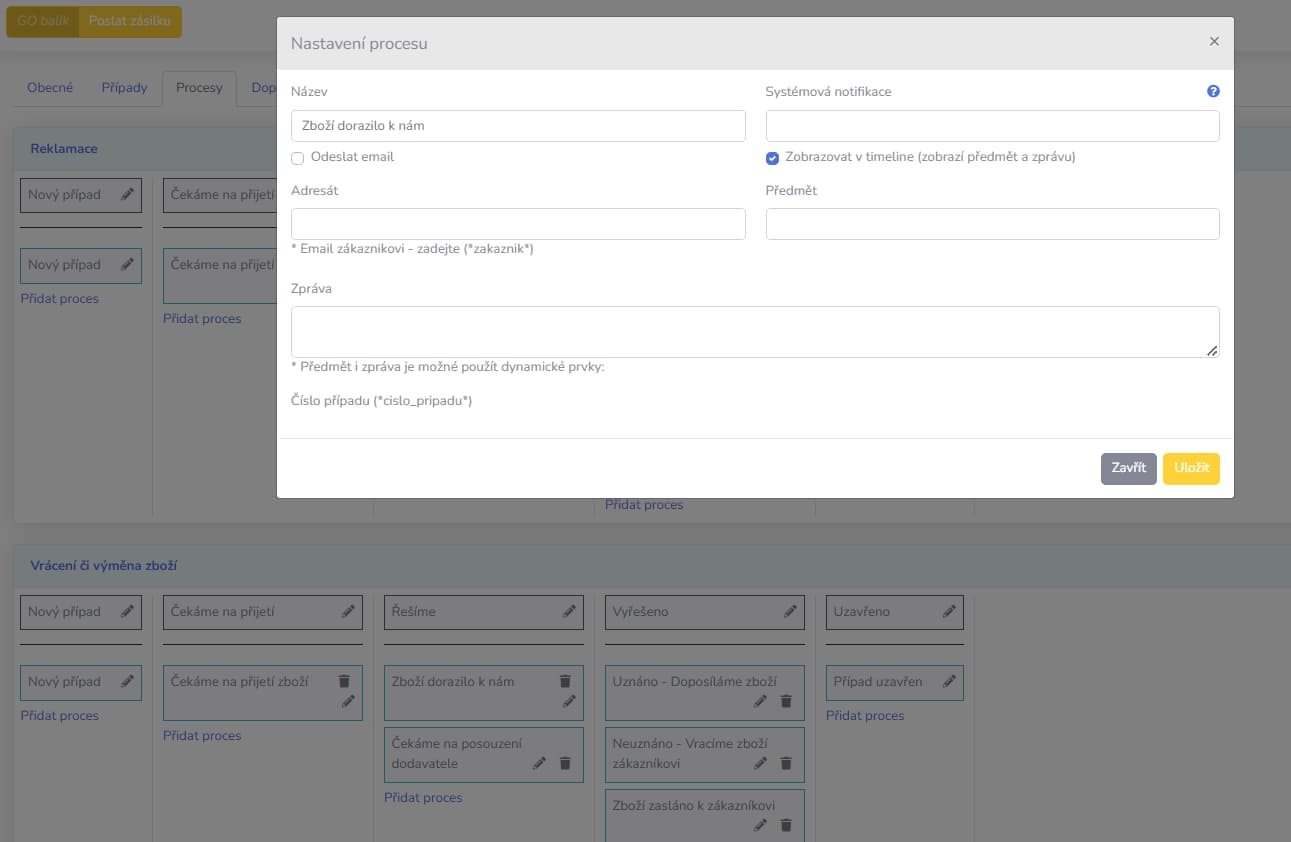Click the Reklamace section heading
Viewport: 1291px width, 842px height.
[x=64, y=148]
